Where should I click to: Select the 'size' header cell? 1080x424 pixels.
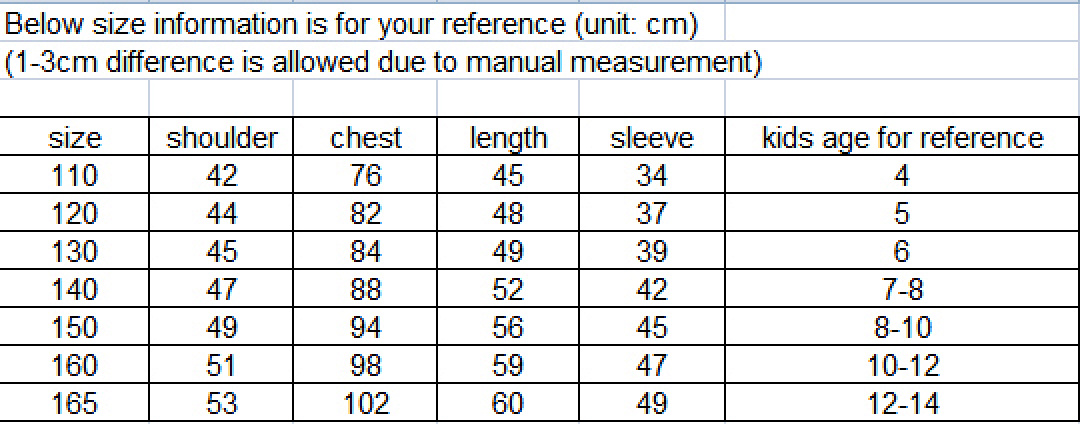(74, 138)
